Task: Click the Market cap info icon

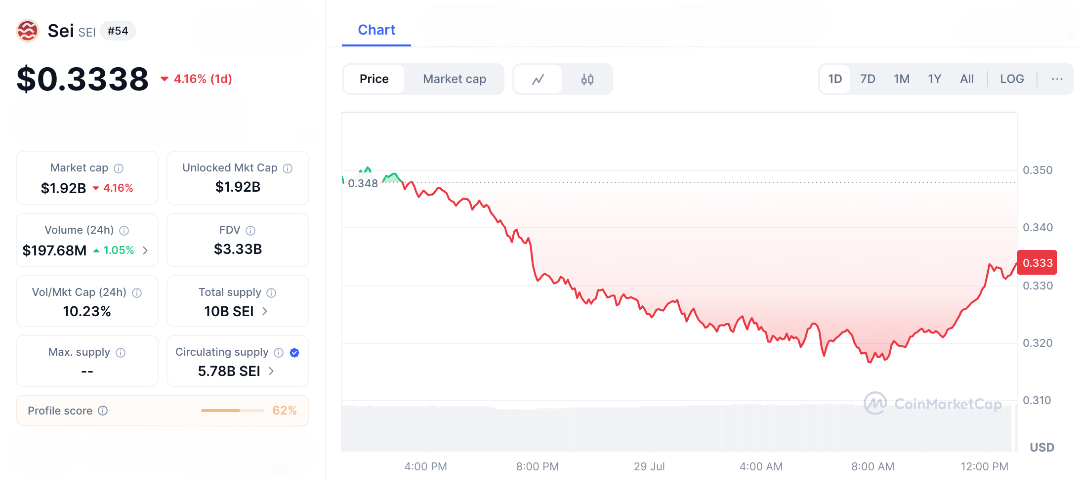Action: tap(119, 168)
